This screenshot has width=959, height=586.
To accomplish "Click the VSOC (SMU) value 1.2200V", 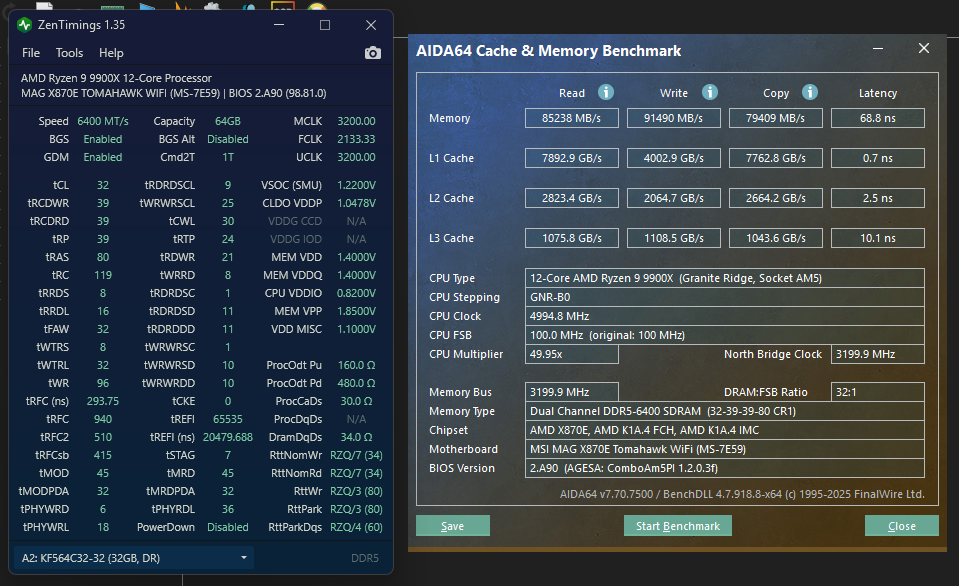I will [x=357, y=185].
